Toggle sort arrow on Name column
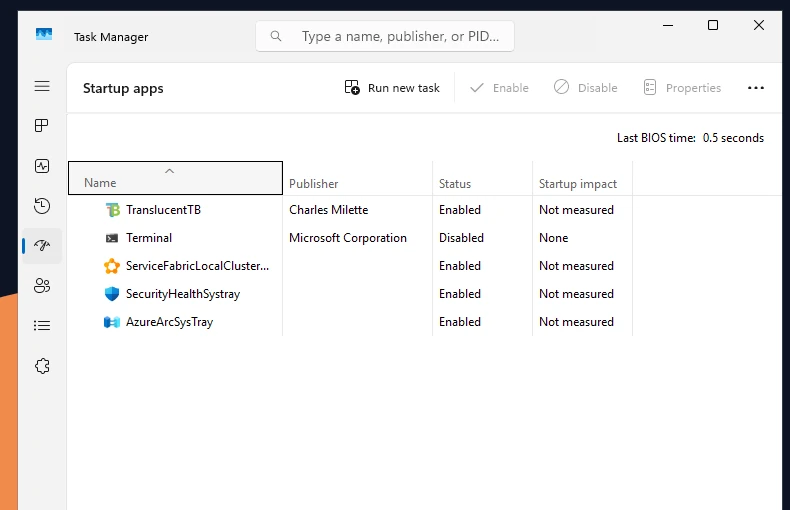Image resolution: width=790 pixels, height=510 pixels. (169, 171)
